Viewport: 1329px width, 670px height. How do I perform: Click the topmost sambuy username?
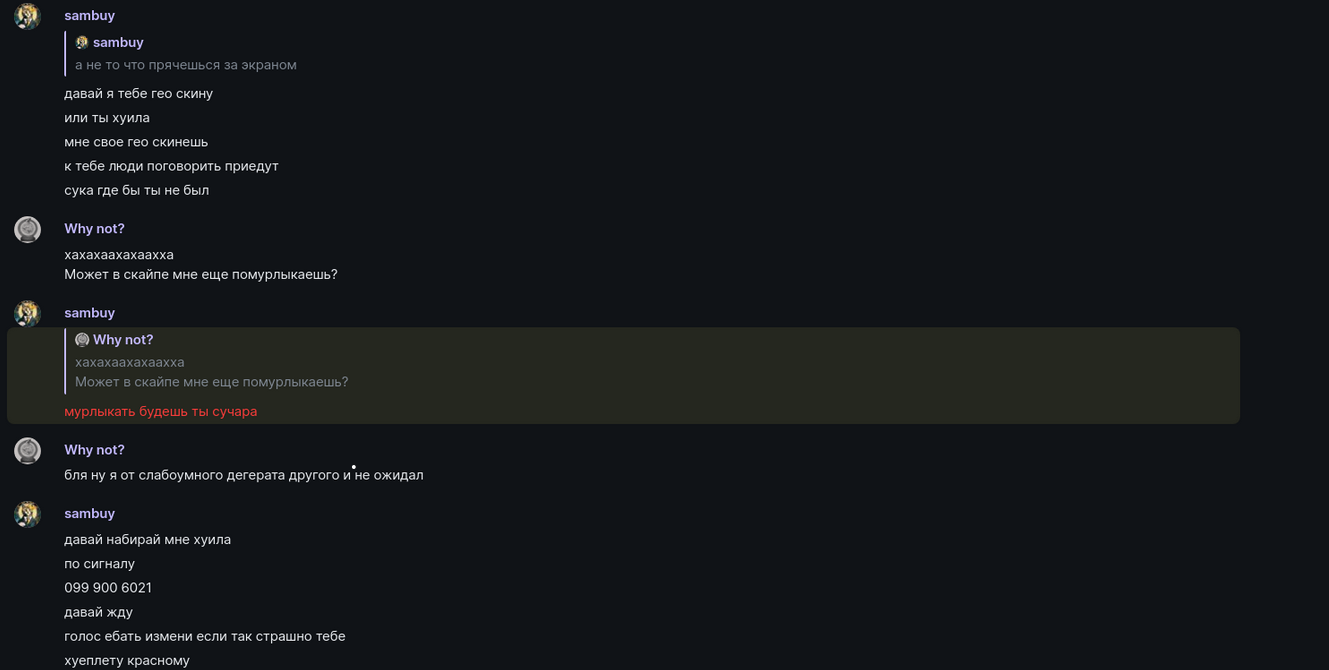coord(89,16)
